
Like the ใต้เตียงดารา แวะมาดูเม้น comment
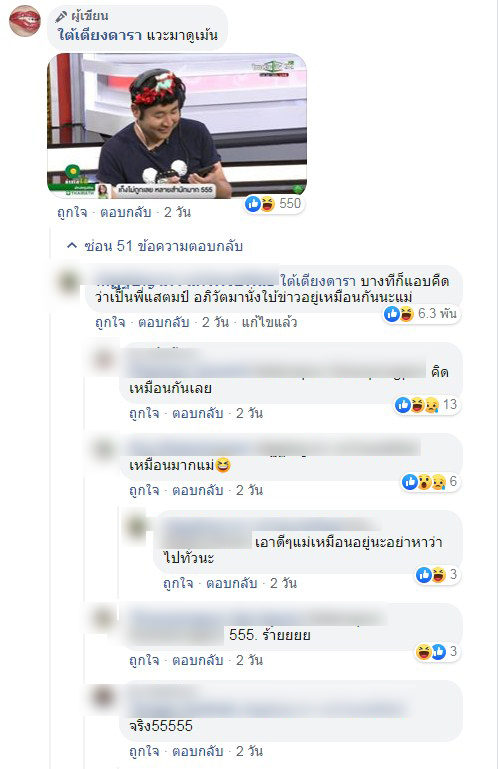point(72,212)
